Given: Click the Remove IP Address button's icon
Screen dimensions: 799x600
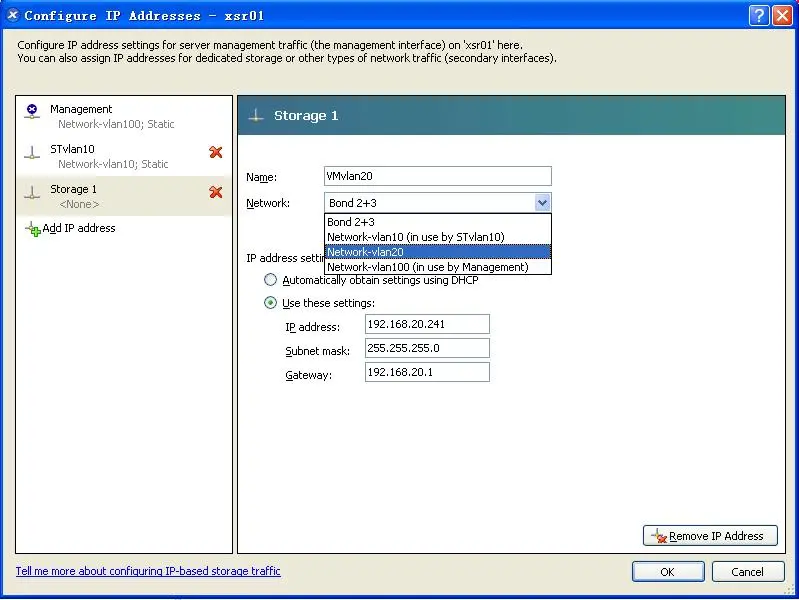Looking at the screenshot, I should click(659, 536).
